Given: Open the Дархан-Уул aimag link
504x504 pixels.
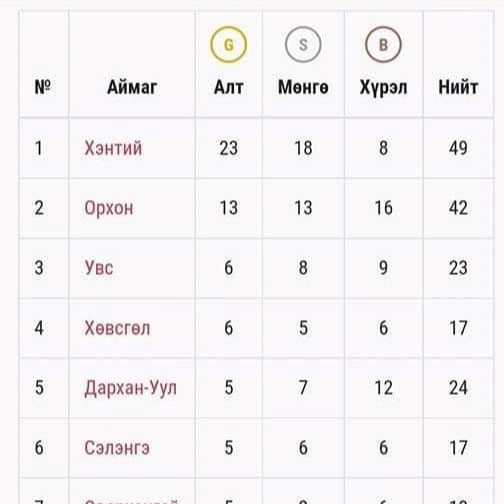Looking at the screenshot, I should tap(130, 388).
